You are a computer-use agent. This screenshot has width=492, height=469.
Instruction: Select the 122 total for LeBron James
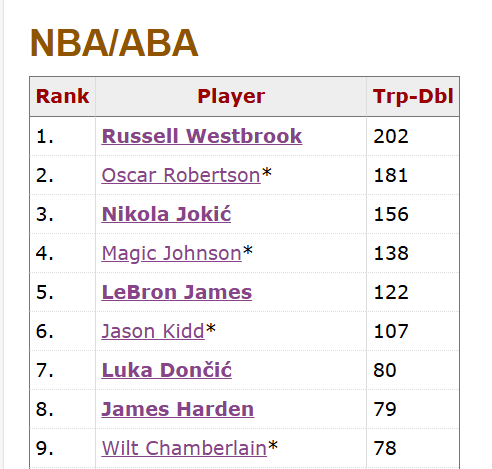coord(391,292)
